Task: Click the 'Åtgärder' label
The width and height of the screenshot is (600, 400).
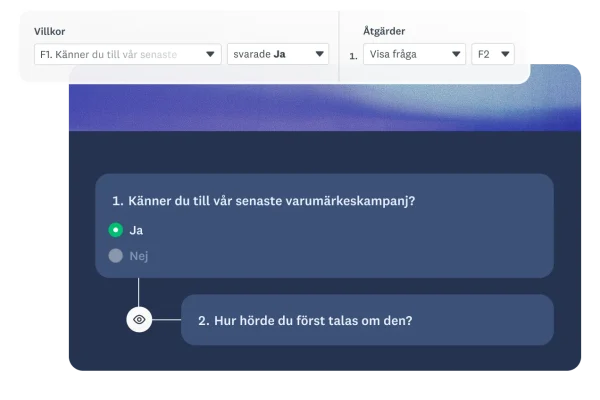Action: 384,31
